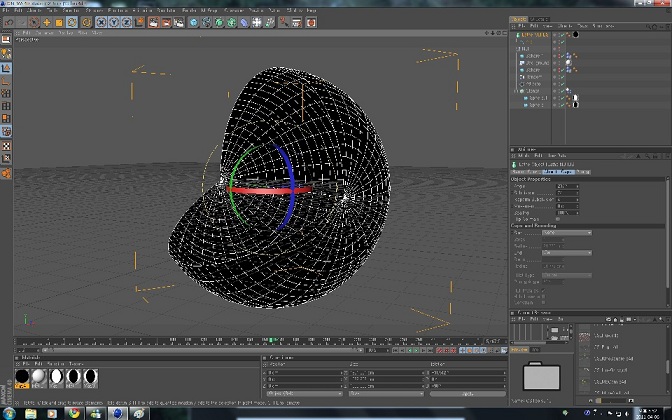Image resolution: width=672 pixels, height=420 pixels.
Task: Open the green NURBS generator icon
Action: click(x=219, y=22)
